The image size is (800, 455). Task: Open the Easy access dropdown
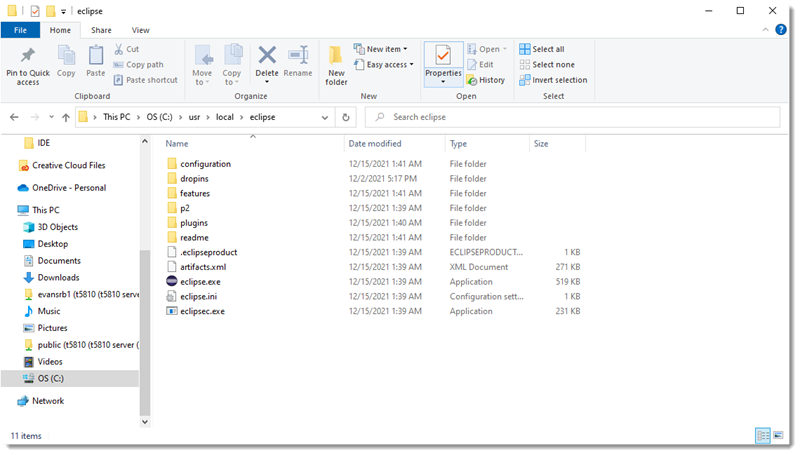[x=384, y=64]
